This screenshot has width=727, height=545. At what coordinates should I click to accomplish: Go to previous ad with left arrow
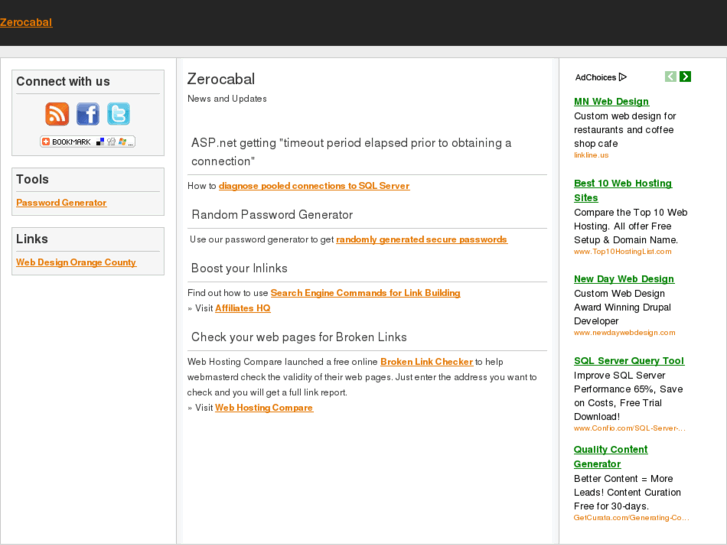pyautogui.click(x=670, y=77)
